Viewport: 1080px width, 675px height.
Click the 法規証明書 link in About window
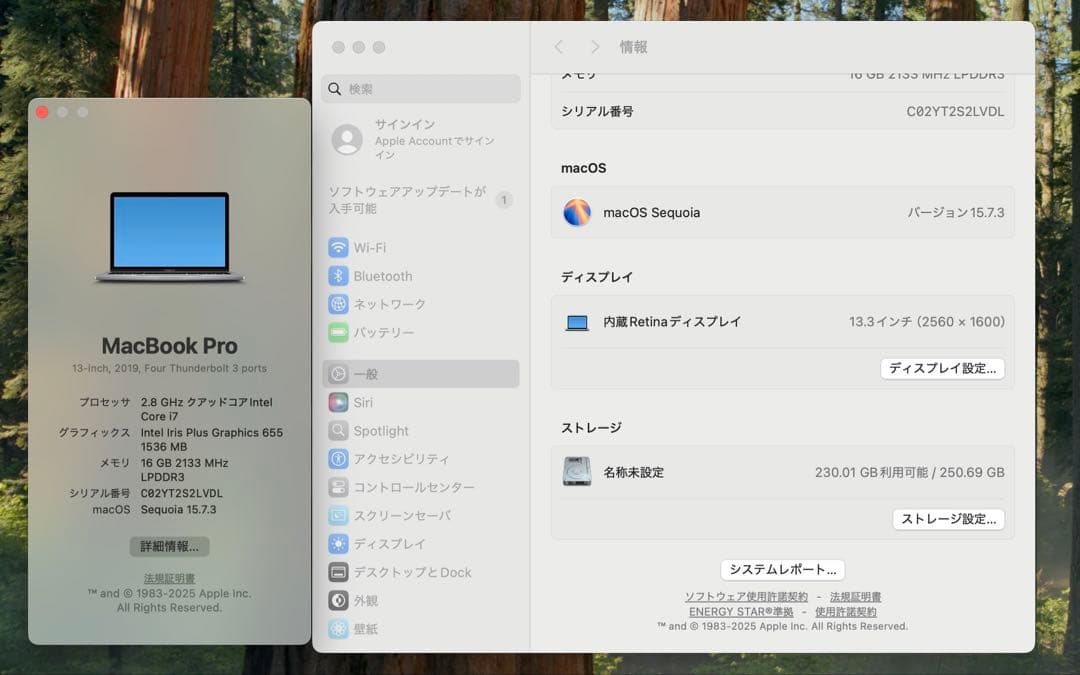pyautogui.click(x=168, y=578)
